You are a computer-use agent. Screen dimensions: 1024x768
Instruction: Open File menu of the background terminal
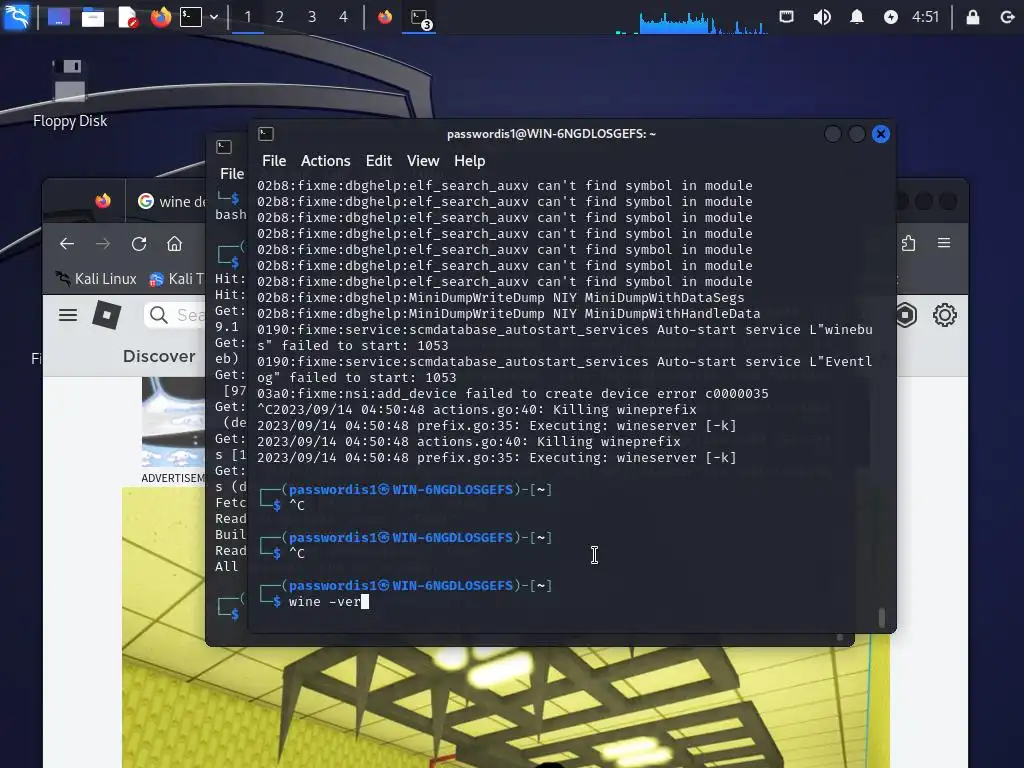coord(232,174)
